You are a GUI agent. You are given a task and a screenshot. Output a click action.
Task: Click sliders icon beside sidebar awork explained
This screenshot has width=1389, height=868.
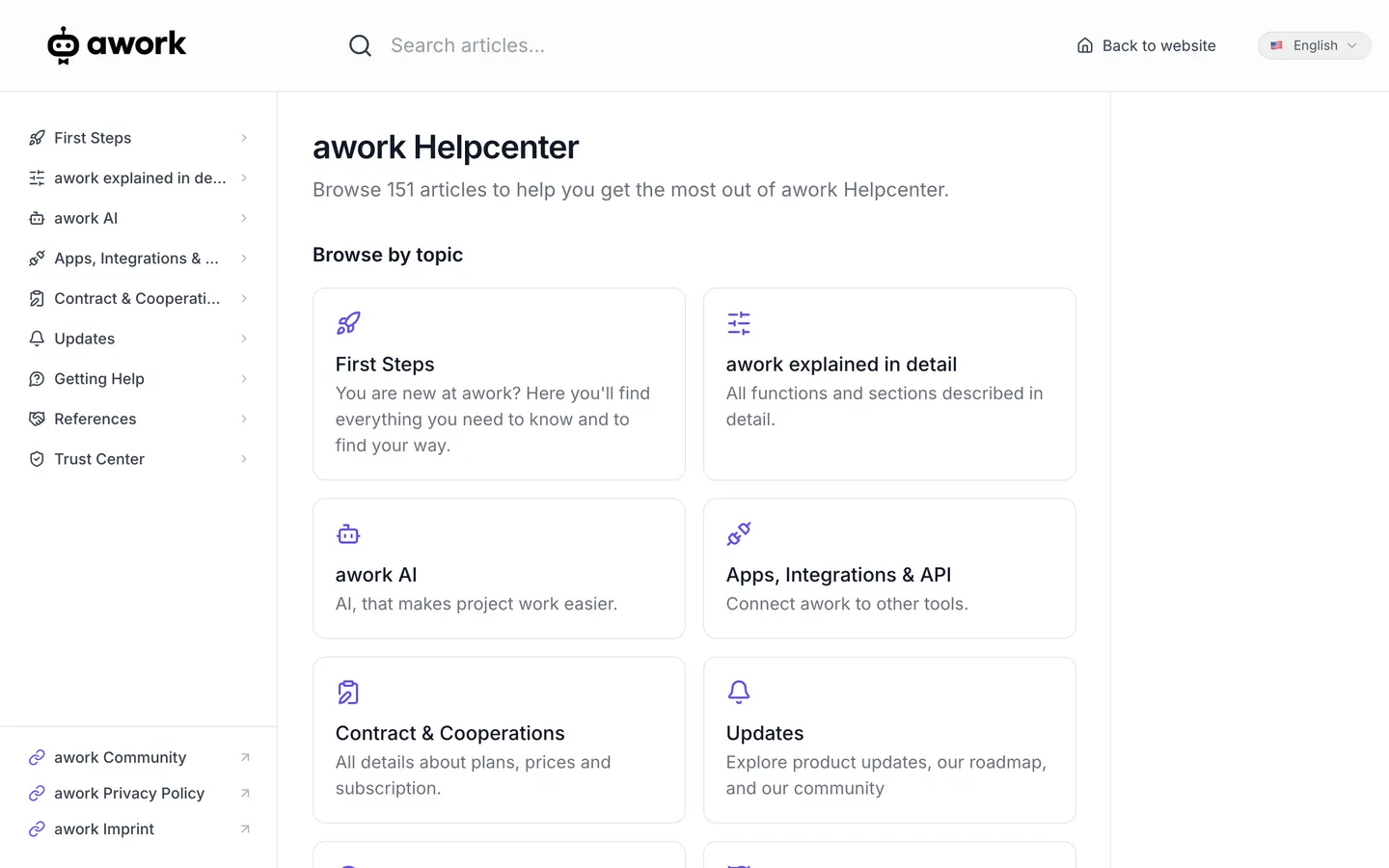coord(37,178)
